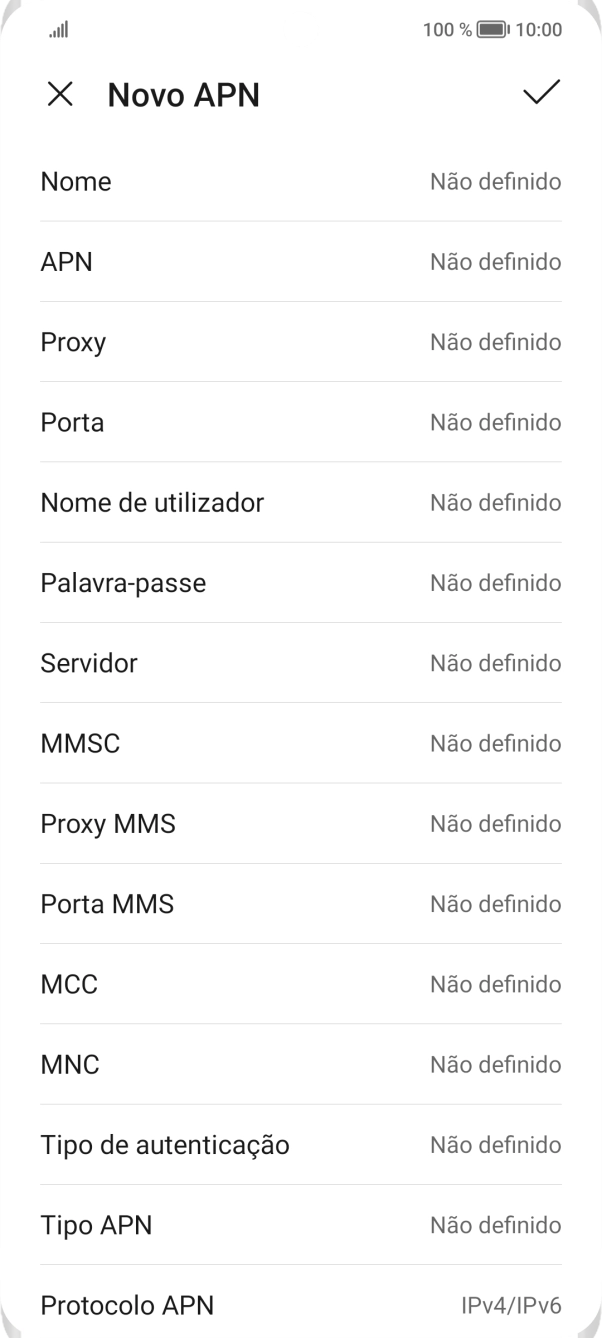The height and width of the screenshot is (1338, 602).
Task: Select the Porta field
Action: 300,421
